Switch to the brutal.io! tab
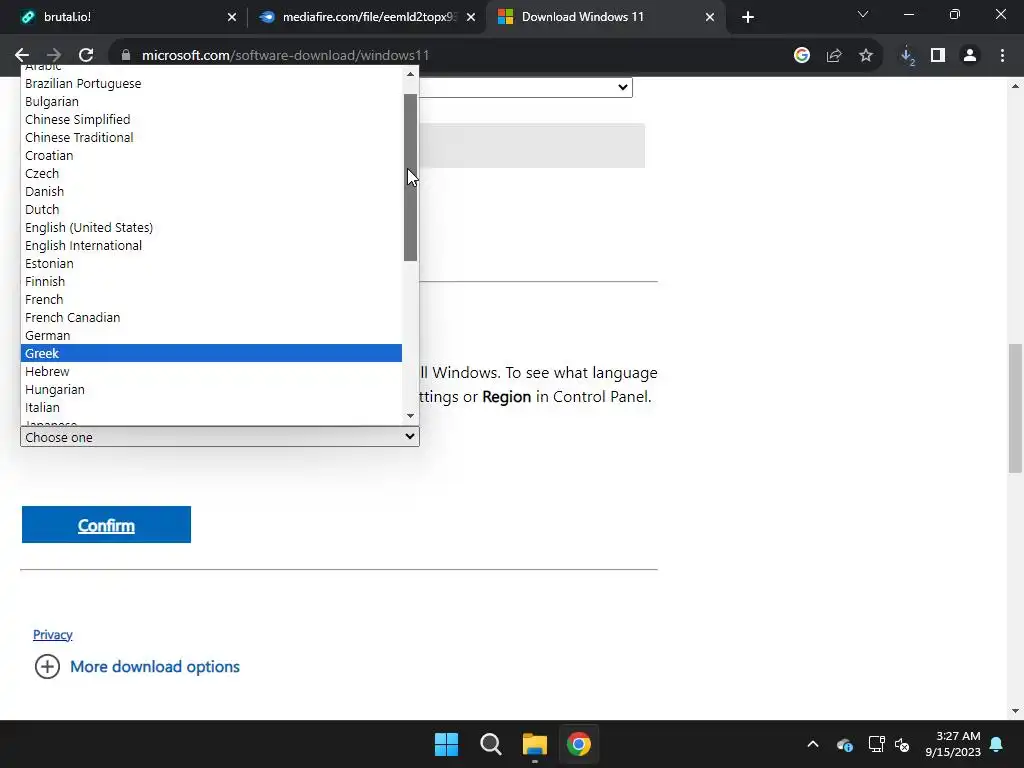1024x768 pixels. (124, 17)
